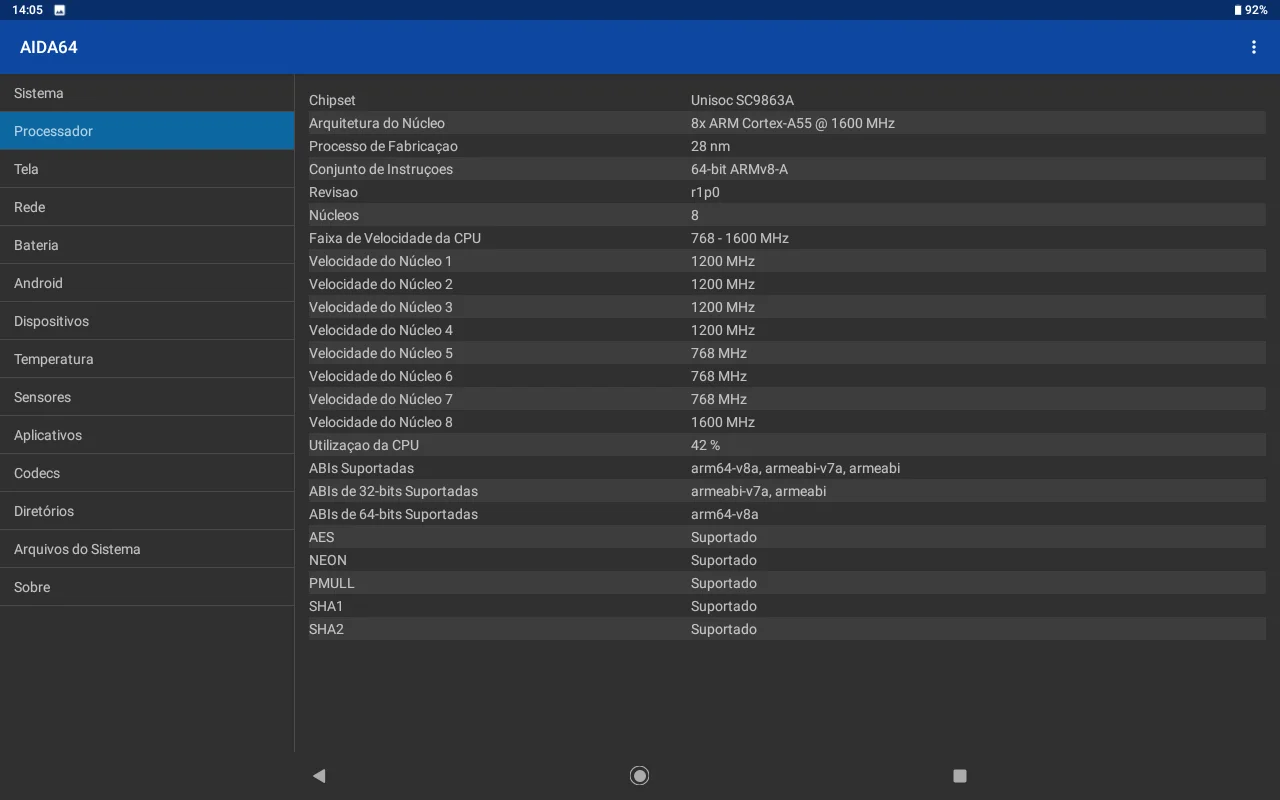Select the Suportado value for SHA2
Screen dimensions: 1280x800
pos(724,629)
